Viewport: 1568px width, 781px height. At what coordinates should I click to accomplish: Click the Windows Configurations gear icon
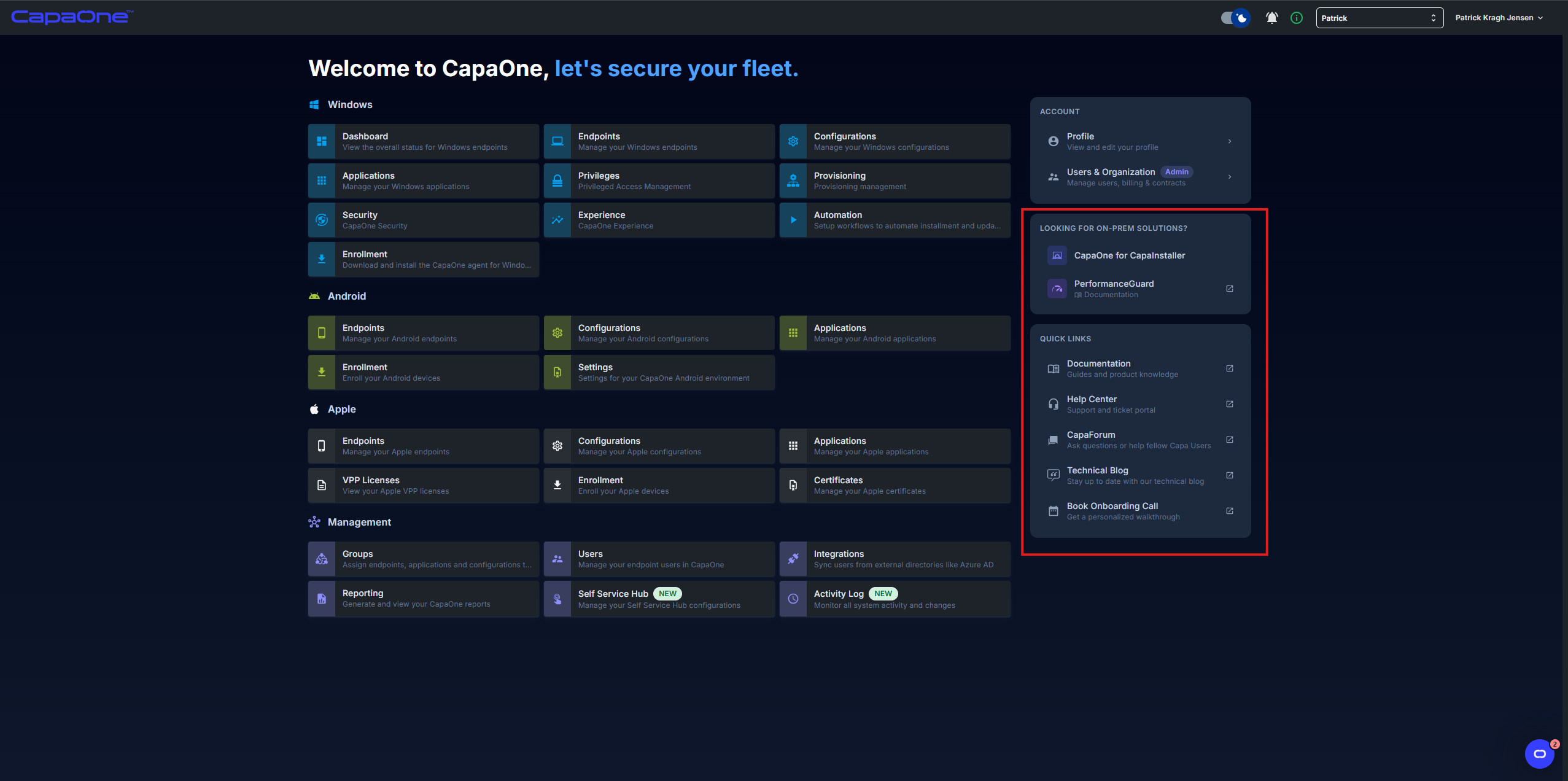[793, 141]
